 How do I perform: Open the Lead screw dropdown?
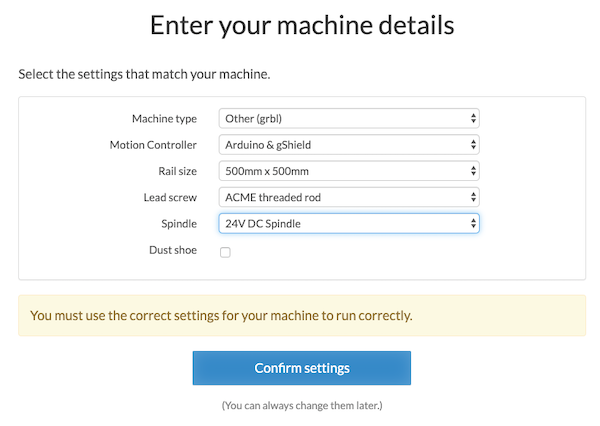[x=348, y=197]
